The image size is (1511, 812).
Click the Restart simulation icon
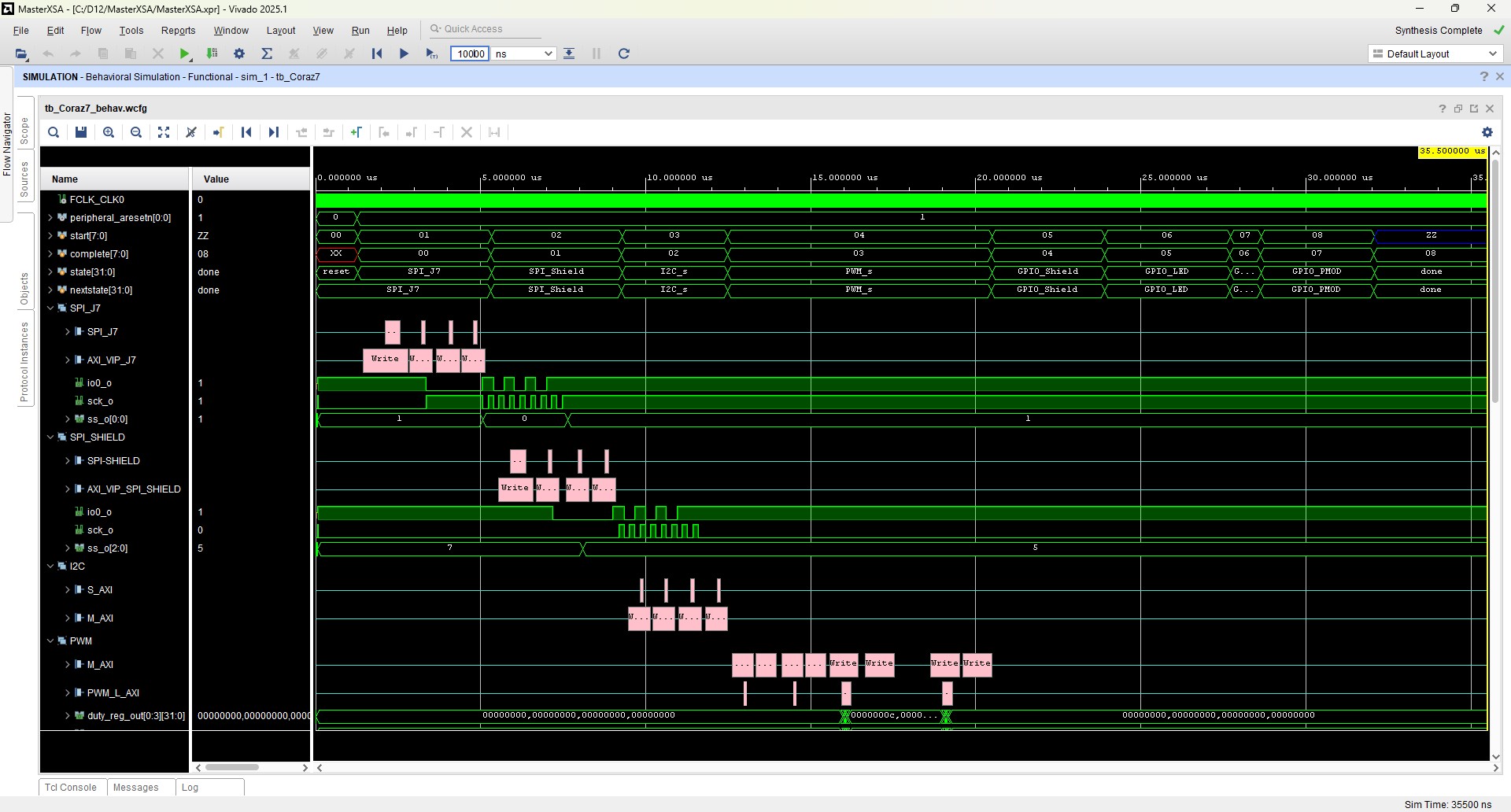[x=377, y=54]
